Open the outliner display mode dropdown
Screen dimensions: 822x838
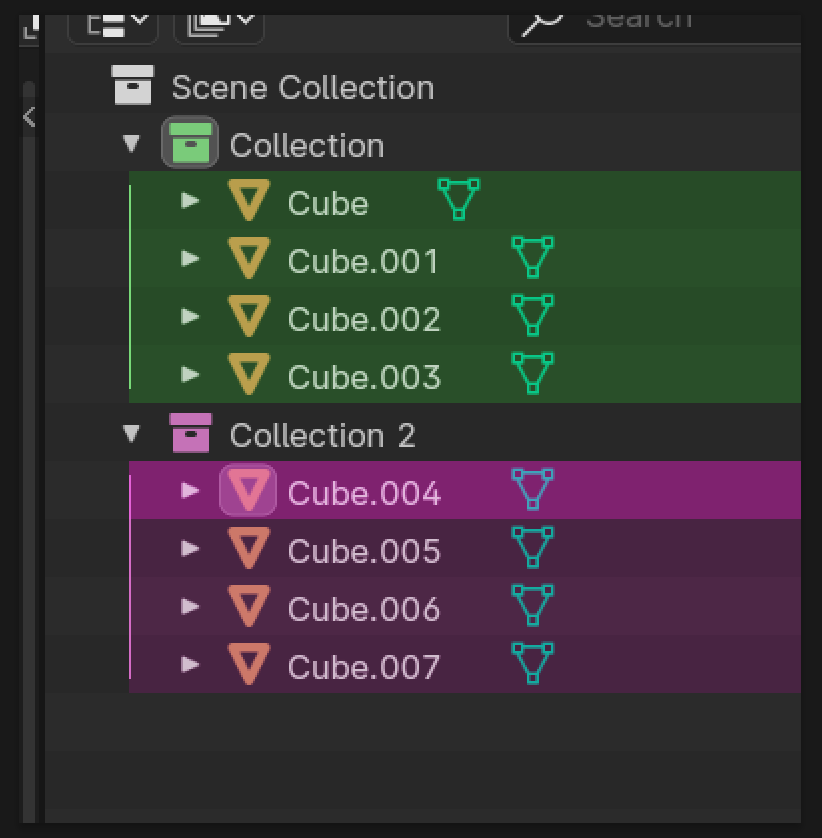(113, 28)
